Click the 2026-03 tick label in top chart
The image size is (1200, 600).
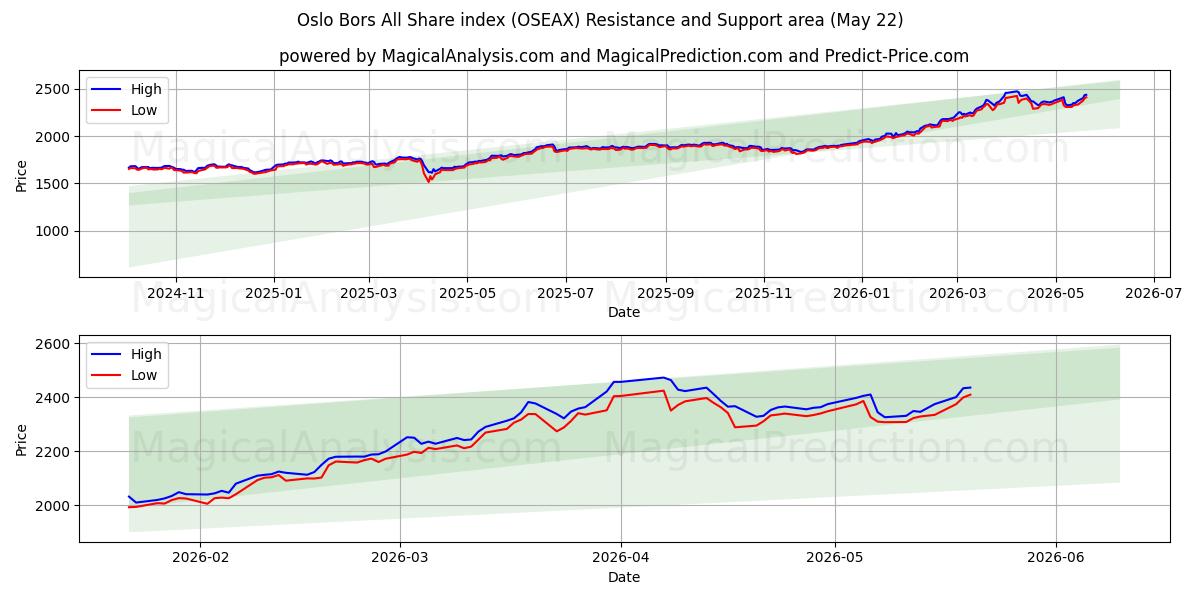(x=957, y=293)
